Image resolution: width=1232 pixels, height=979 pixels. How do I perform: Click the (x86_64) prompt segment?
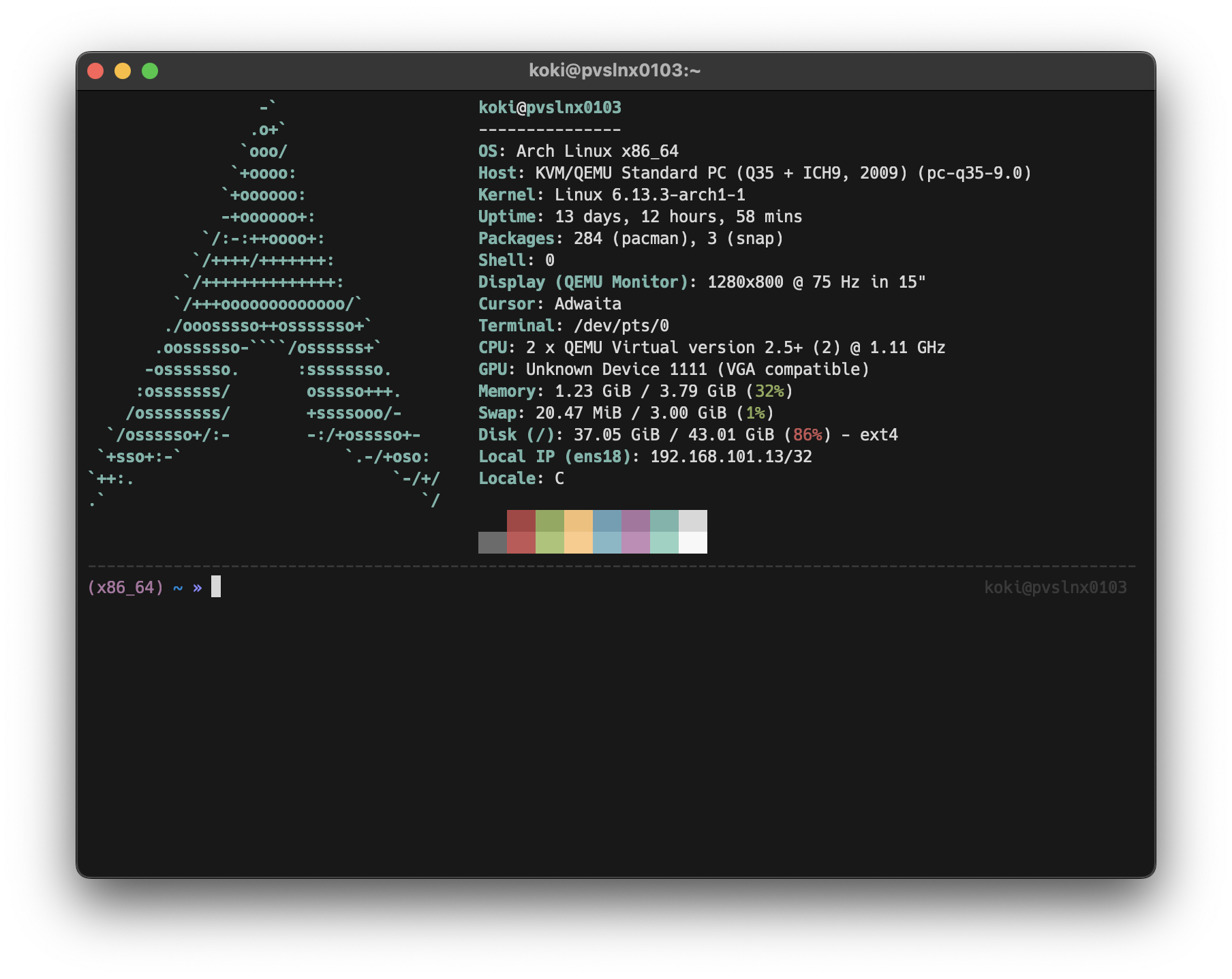coord(125,587)
